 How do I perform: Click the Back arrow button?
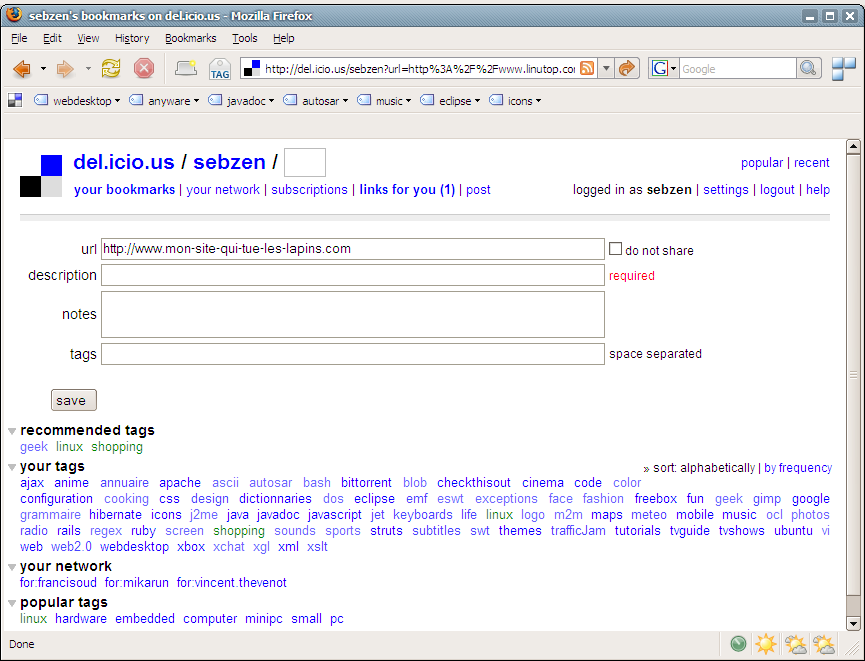coord(22,69)
